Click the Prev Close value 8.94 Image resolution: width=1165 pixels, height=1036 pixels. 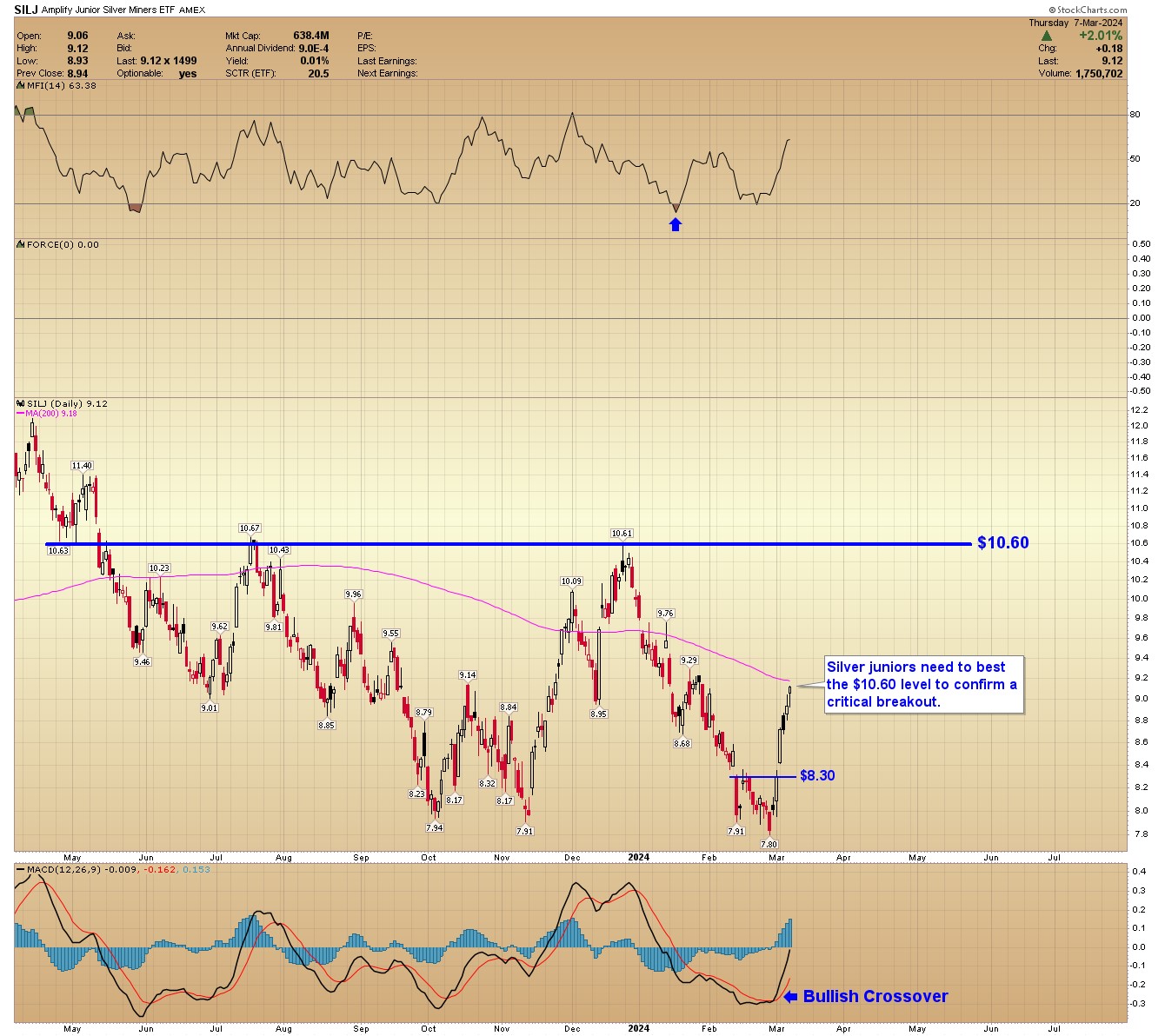click(x=77, y=74)
